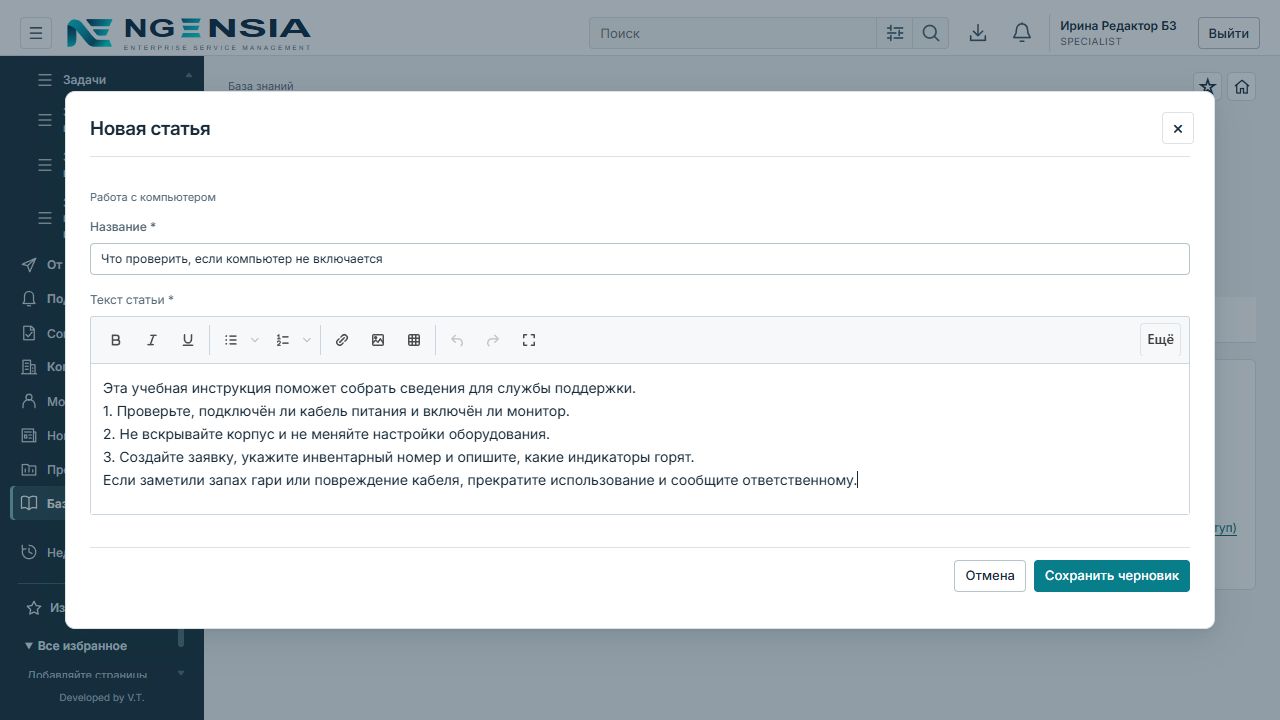Screen dimensions: 1280x720
Task: Redo the last undone edit
Action: pos(493,340)
